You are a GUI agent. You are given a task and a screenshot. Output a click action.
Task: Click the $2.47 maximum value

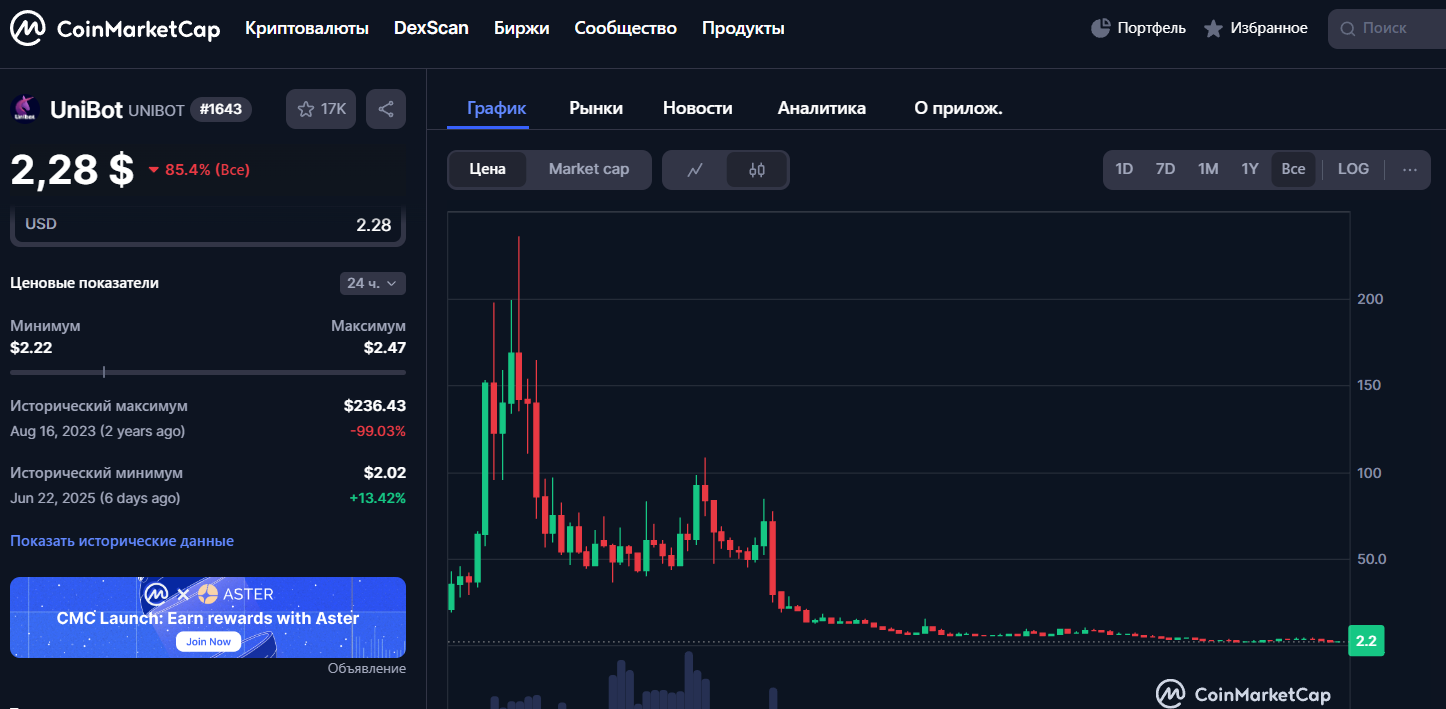coord(385,348)
